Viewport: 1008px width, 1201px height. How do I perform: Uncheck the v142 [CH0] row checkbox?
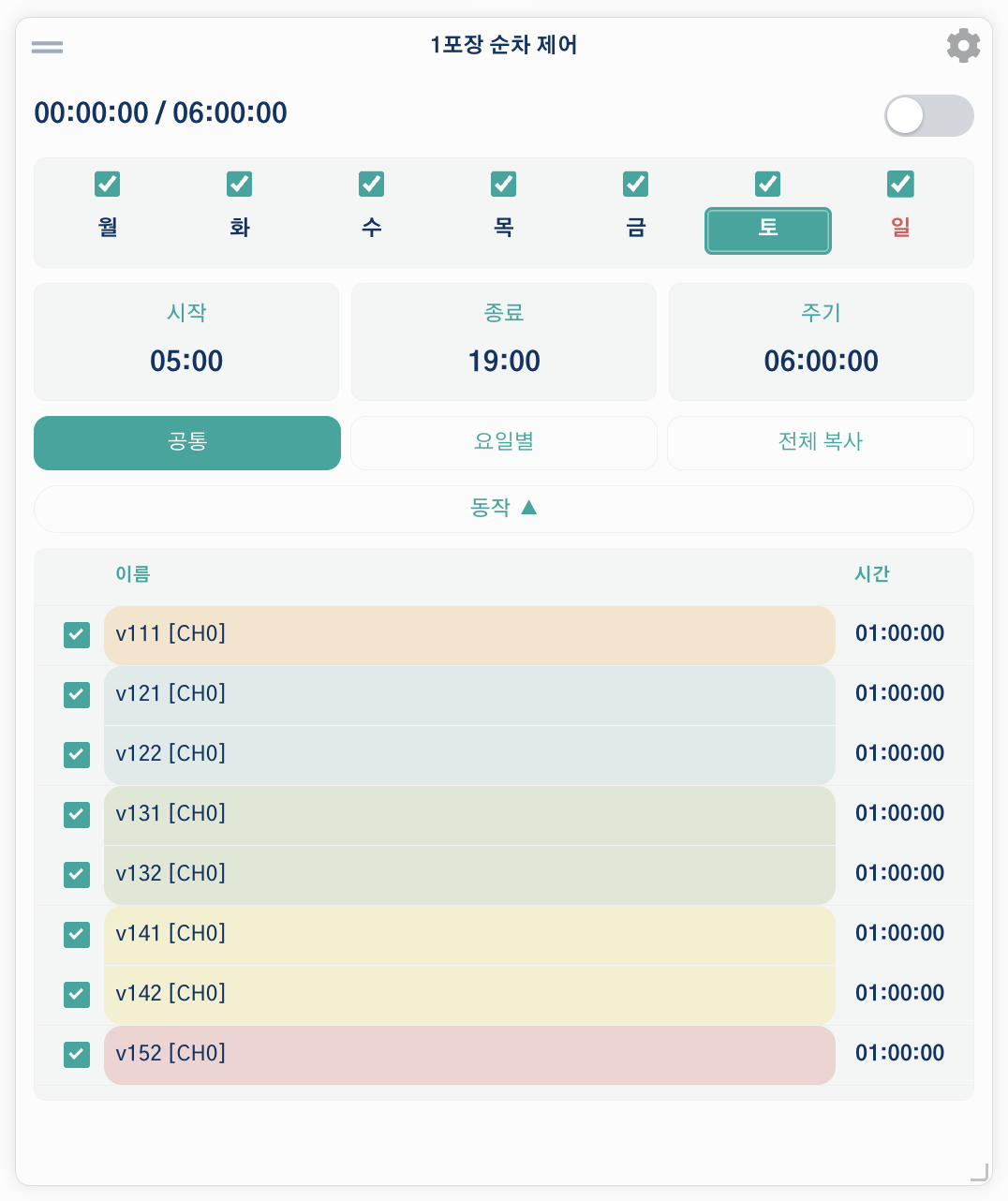pos(77,995)
